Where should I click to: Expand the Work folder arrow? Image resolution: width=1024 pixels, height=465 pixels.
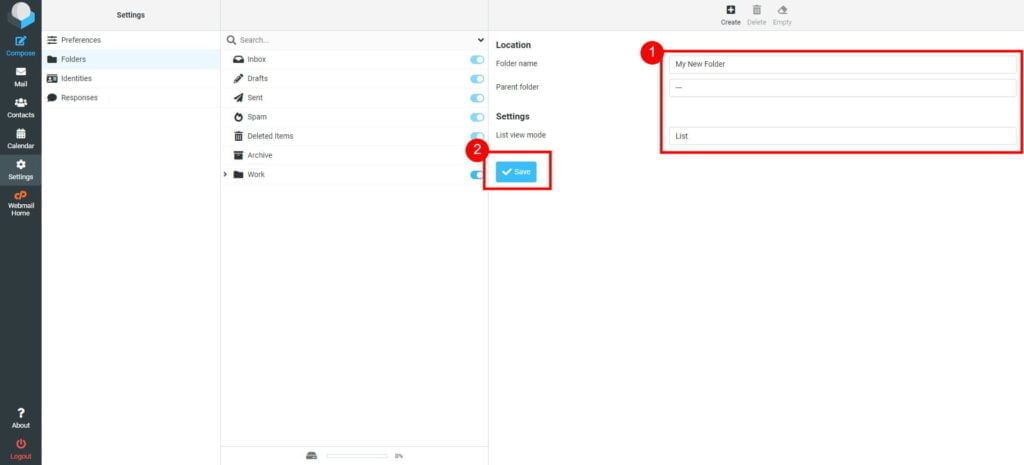(225, 174)
